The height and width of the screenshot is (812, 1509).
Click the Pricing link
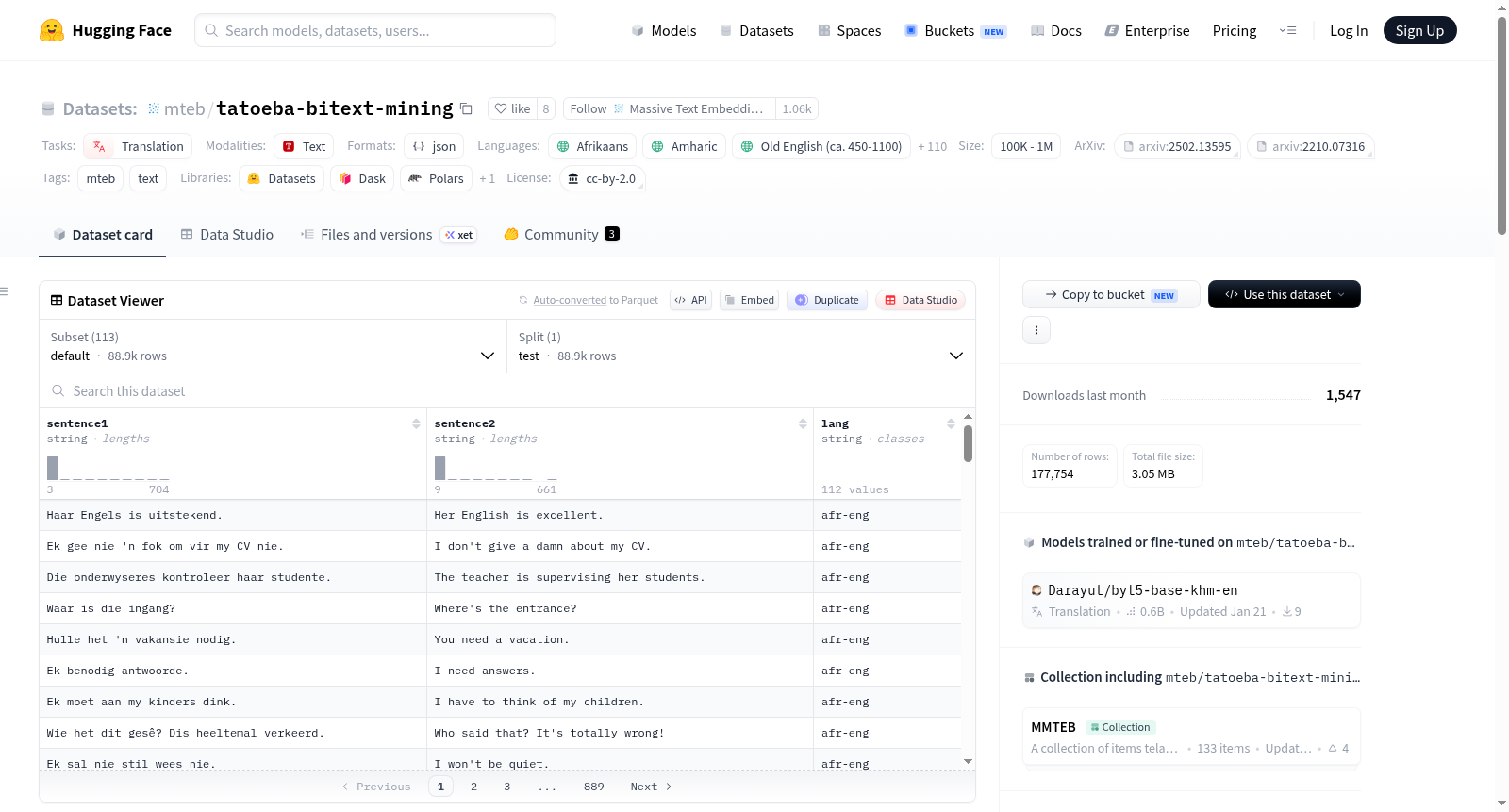click(x=1235, y=30)
